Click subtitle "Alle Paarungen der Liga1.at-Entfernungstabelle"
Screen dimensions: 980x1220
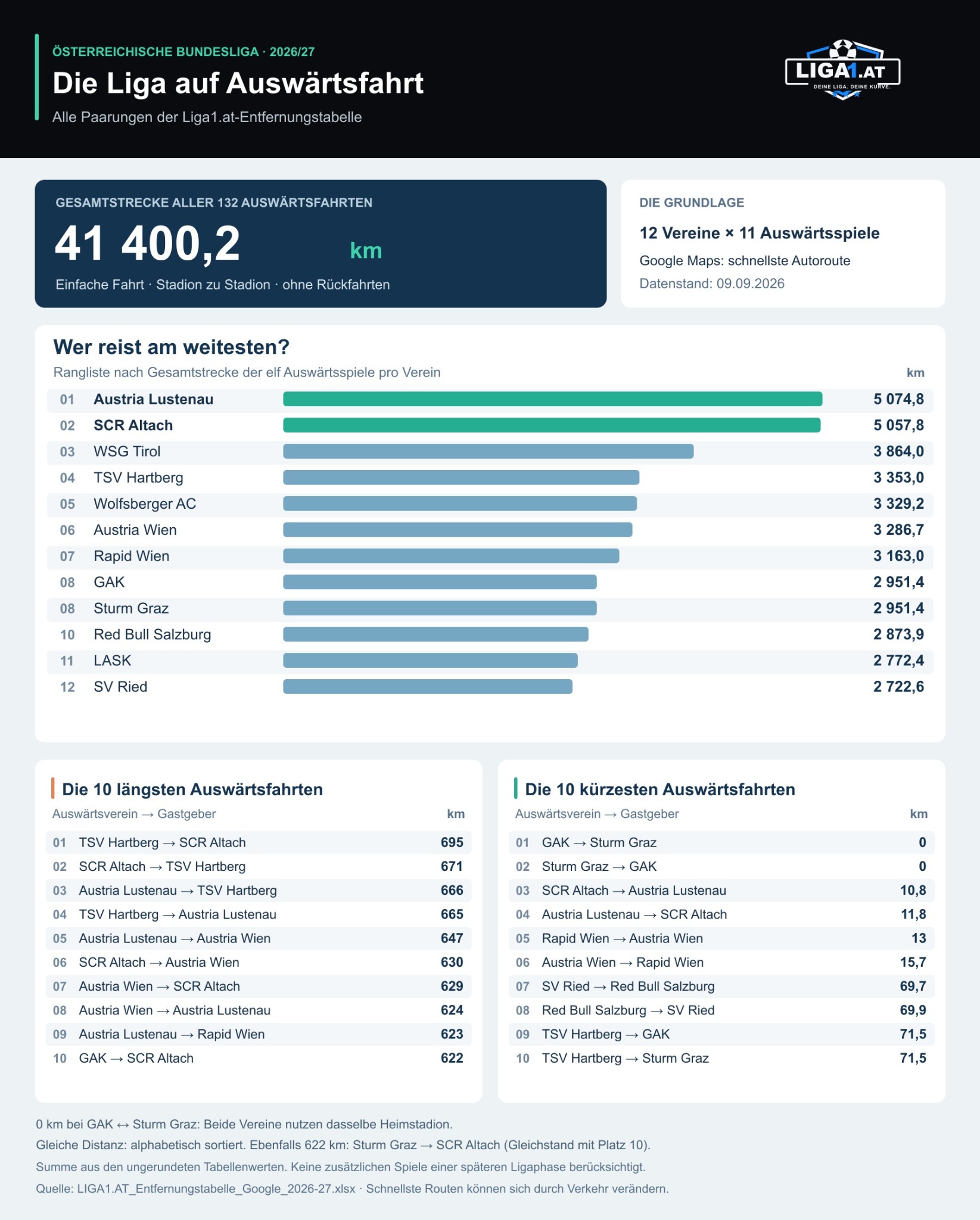207,117
